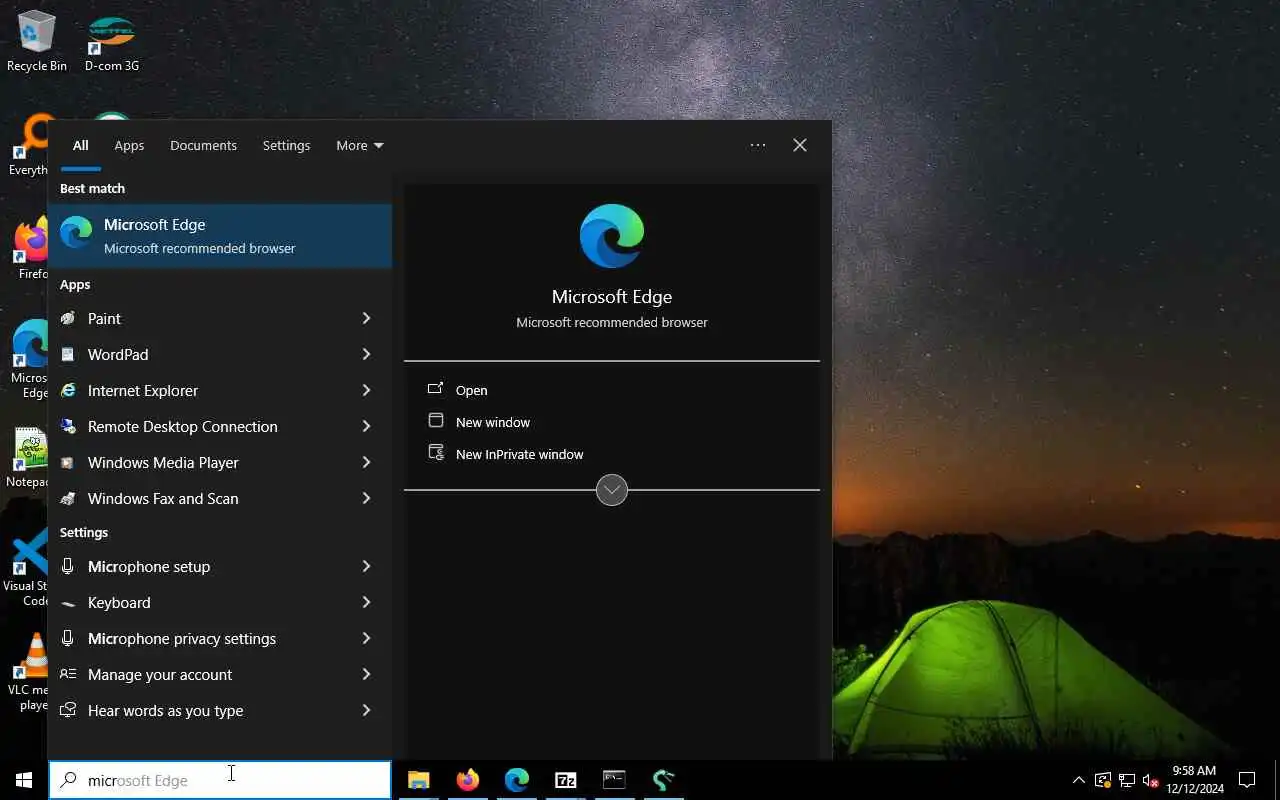Expand the Hear words as you type arrow
The image size is (1280, 800).
click(366, 710)
